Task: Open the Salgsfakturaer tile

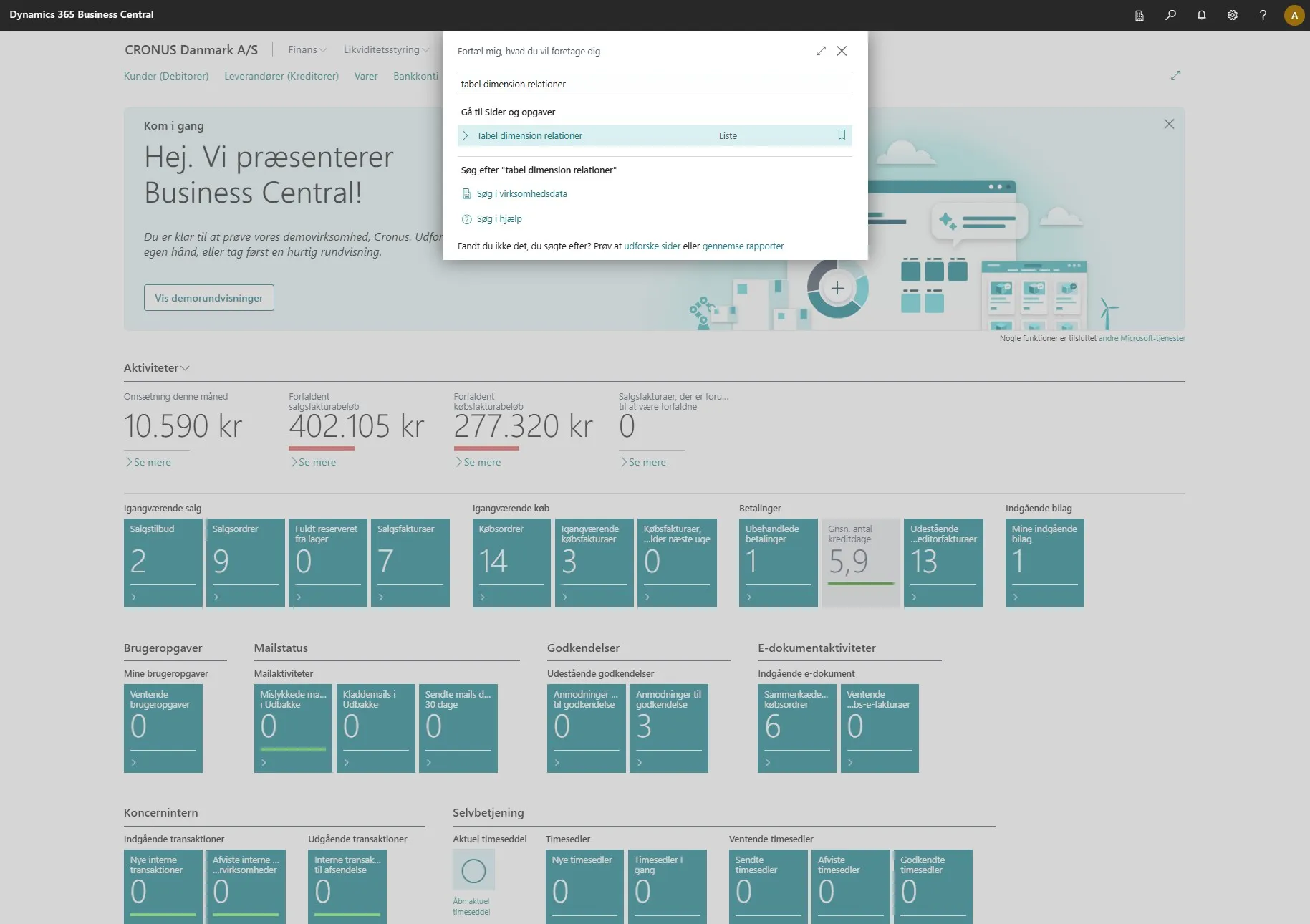Action: (410, 563)
